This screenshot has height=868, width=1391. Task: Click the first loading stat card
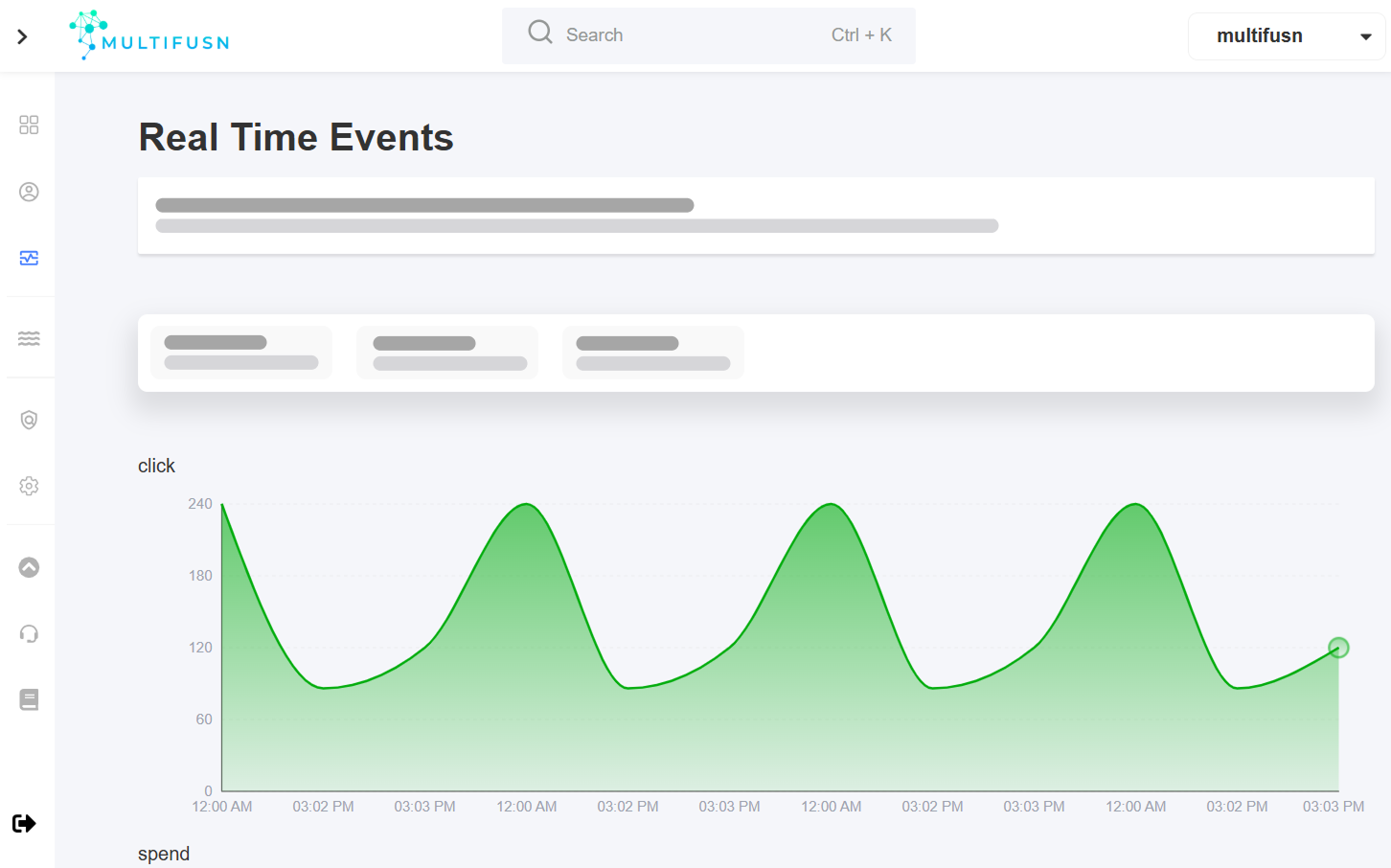point(241,353)
